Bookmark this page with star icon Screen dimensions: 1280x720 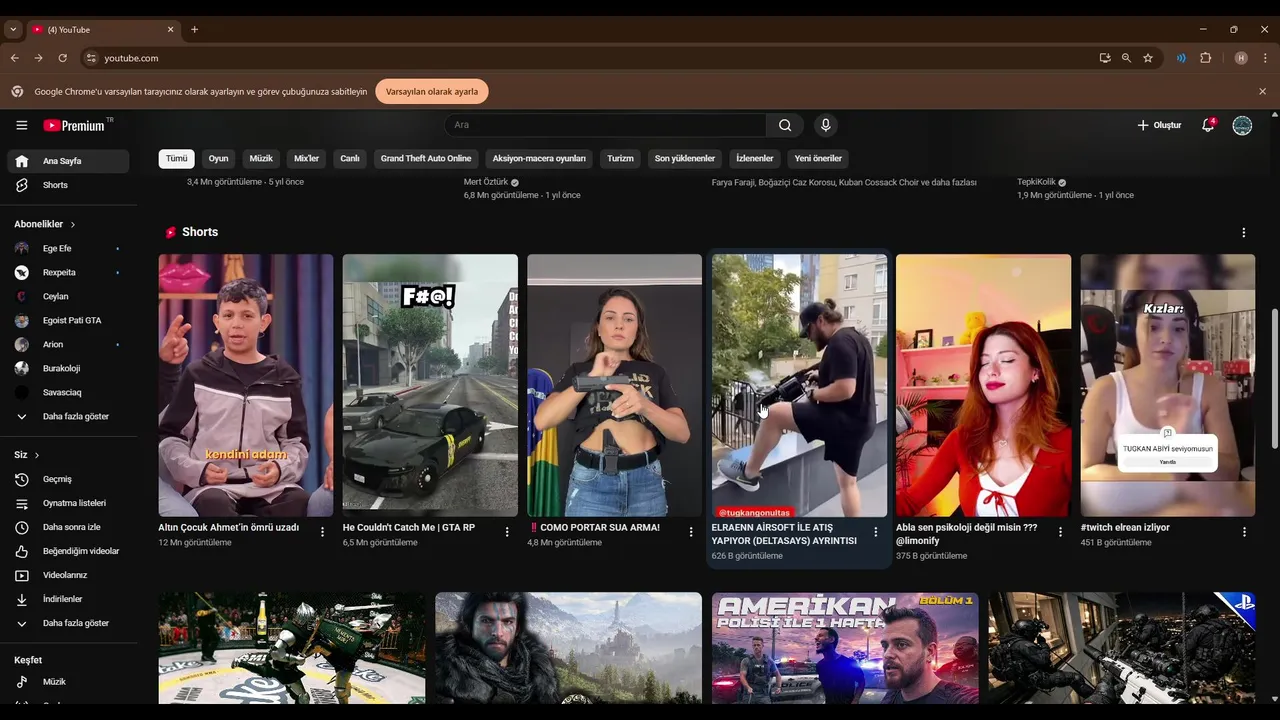click(1148, 58)
